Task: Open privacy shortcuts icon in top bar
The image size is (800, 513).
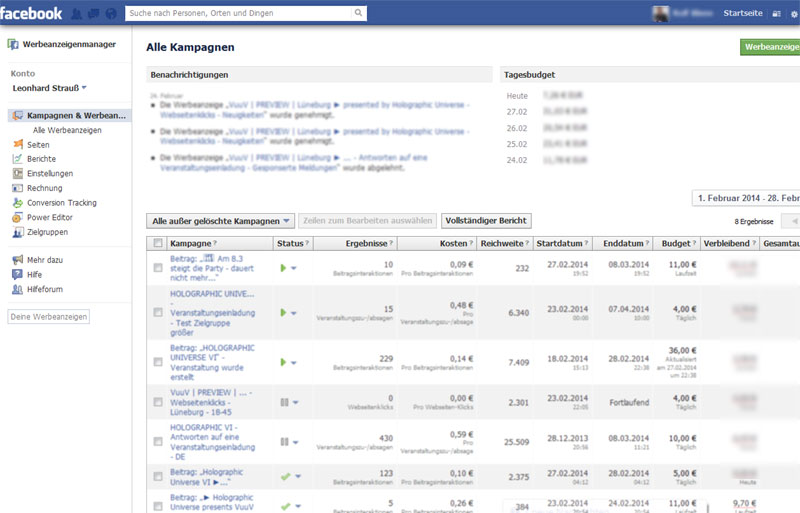Action: click(777, 14)
